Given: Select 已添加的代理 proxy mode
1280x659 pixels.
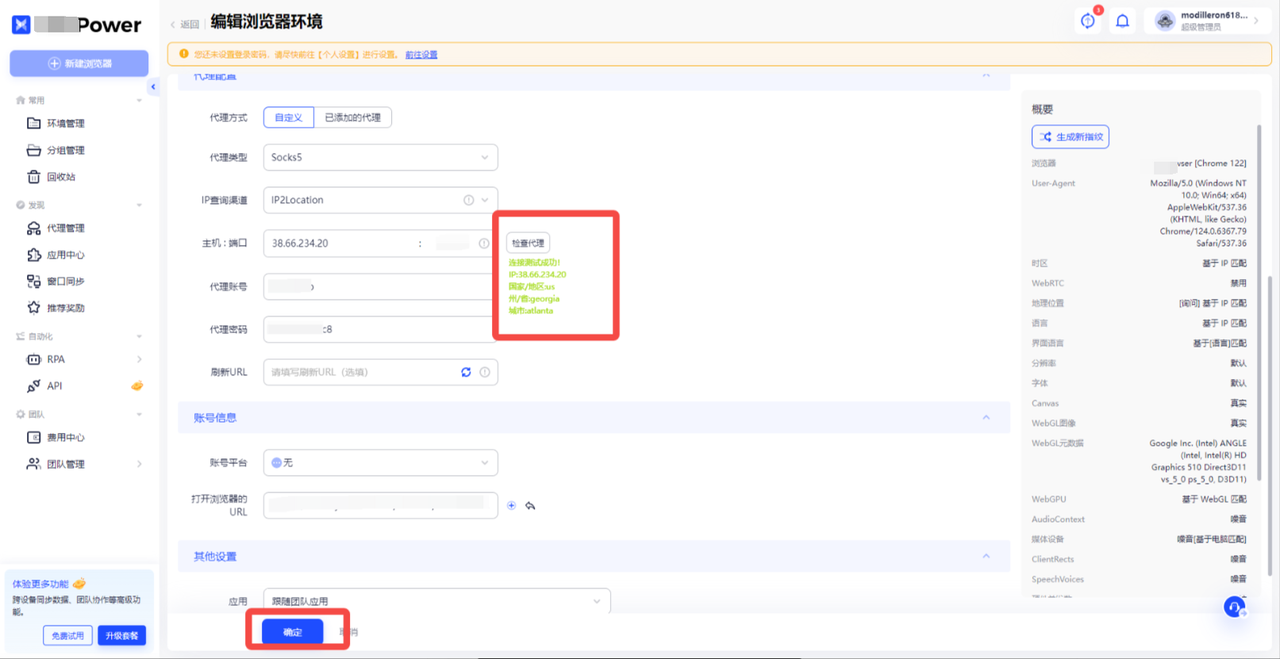Looking at the screenshot, I should coord(353,118).
